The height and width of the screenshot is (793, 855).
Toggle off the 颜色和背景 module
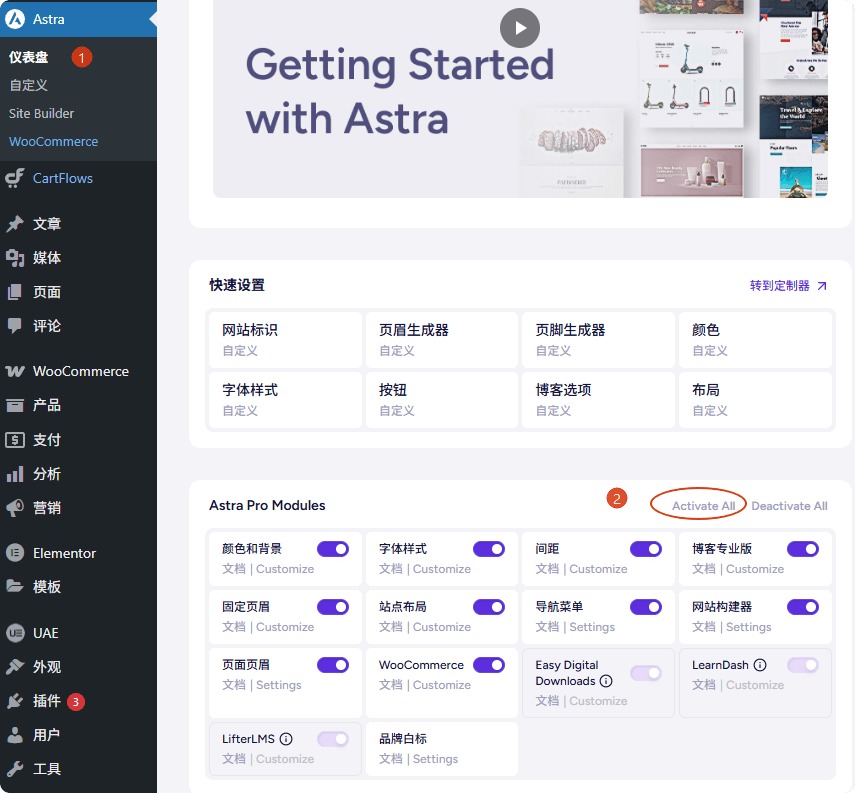pyautogui.click(x=333, y=549)
